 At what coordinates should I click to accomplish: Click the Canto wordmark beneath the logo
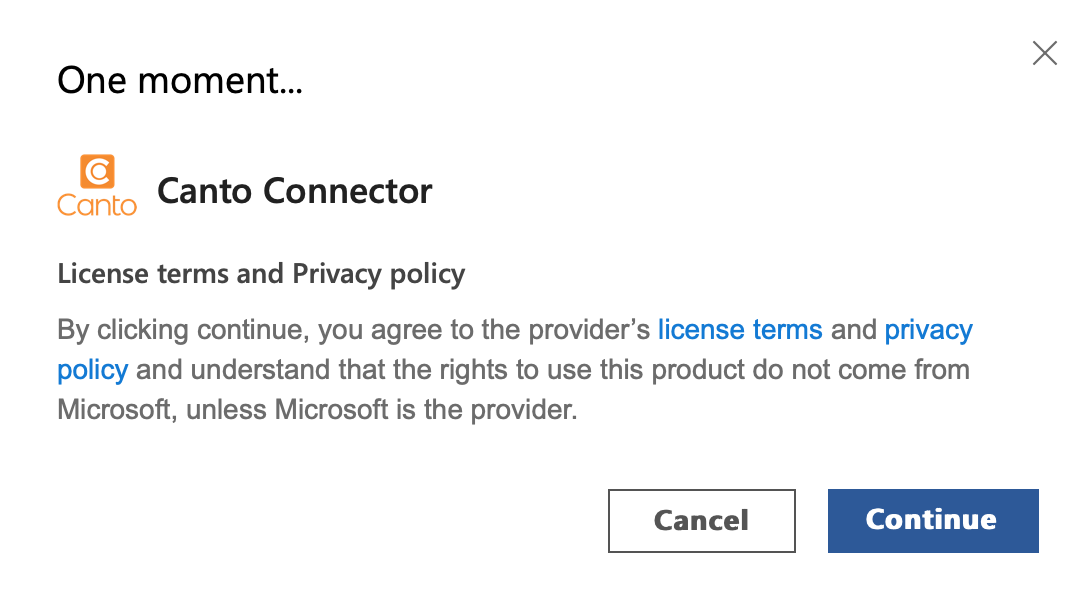tap(97, 205)
